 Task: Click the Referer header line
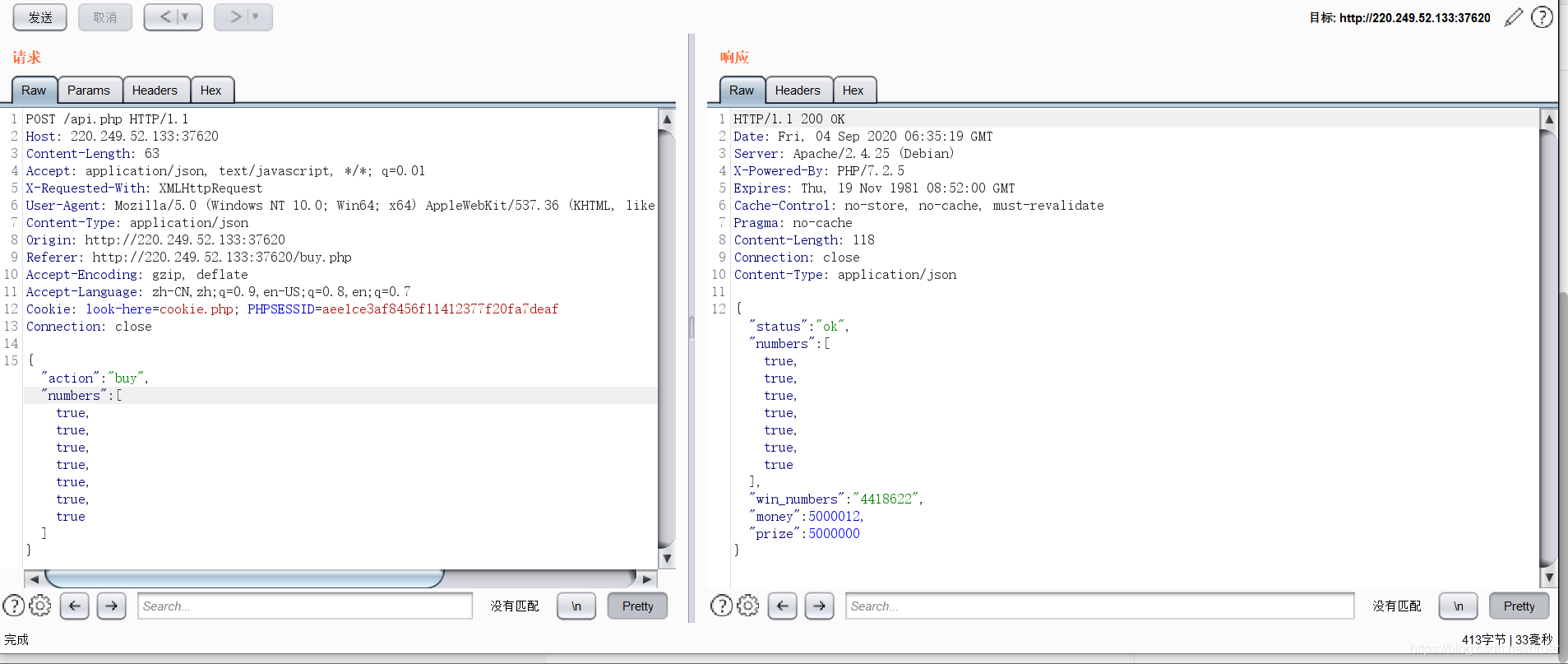pyautogui.click(x=189, y=258)
